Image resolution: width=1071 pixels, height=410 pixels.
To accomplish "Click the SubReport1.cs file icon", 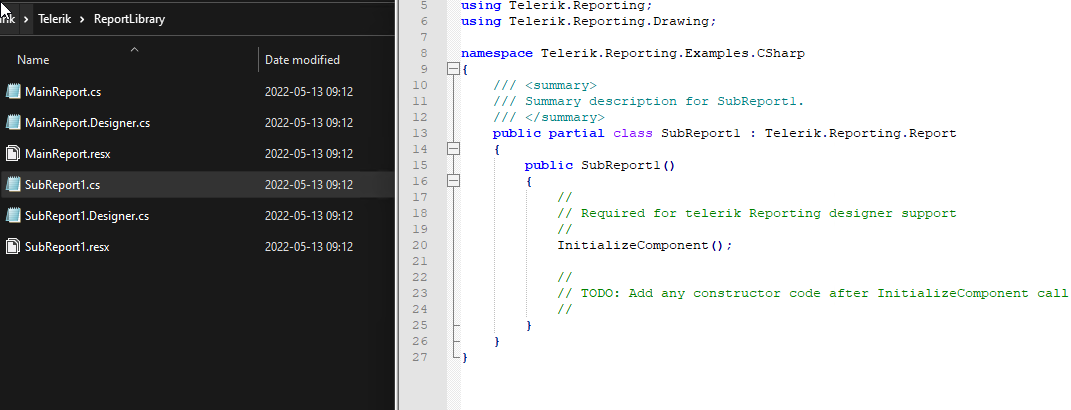I will tap(13, 185).
